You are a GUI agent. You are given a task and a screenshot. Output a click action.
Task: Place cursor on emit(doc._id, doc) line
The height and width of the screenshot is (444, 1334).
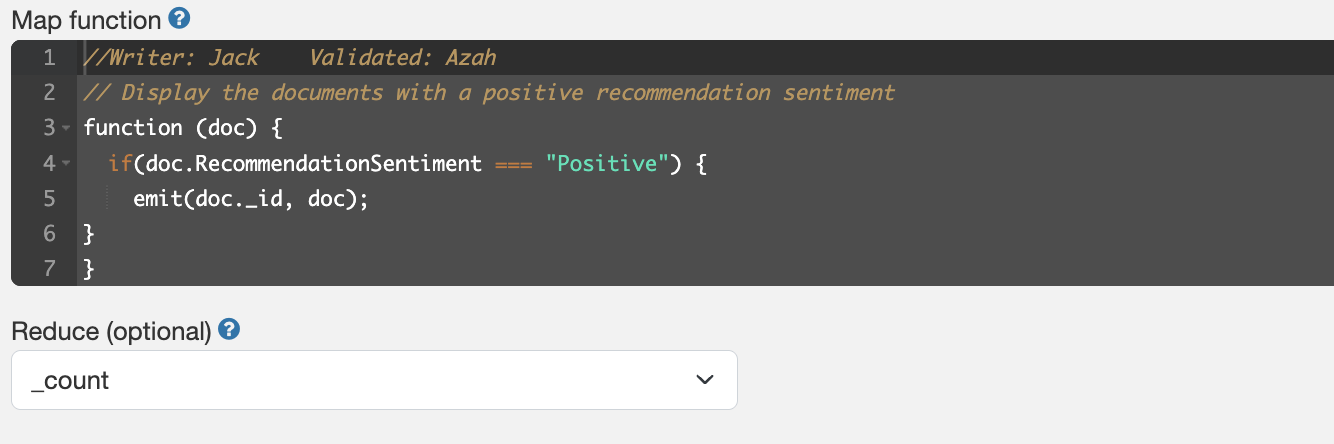tap(252, 199)
